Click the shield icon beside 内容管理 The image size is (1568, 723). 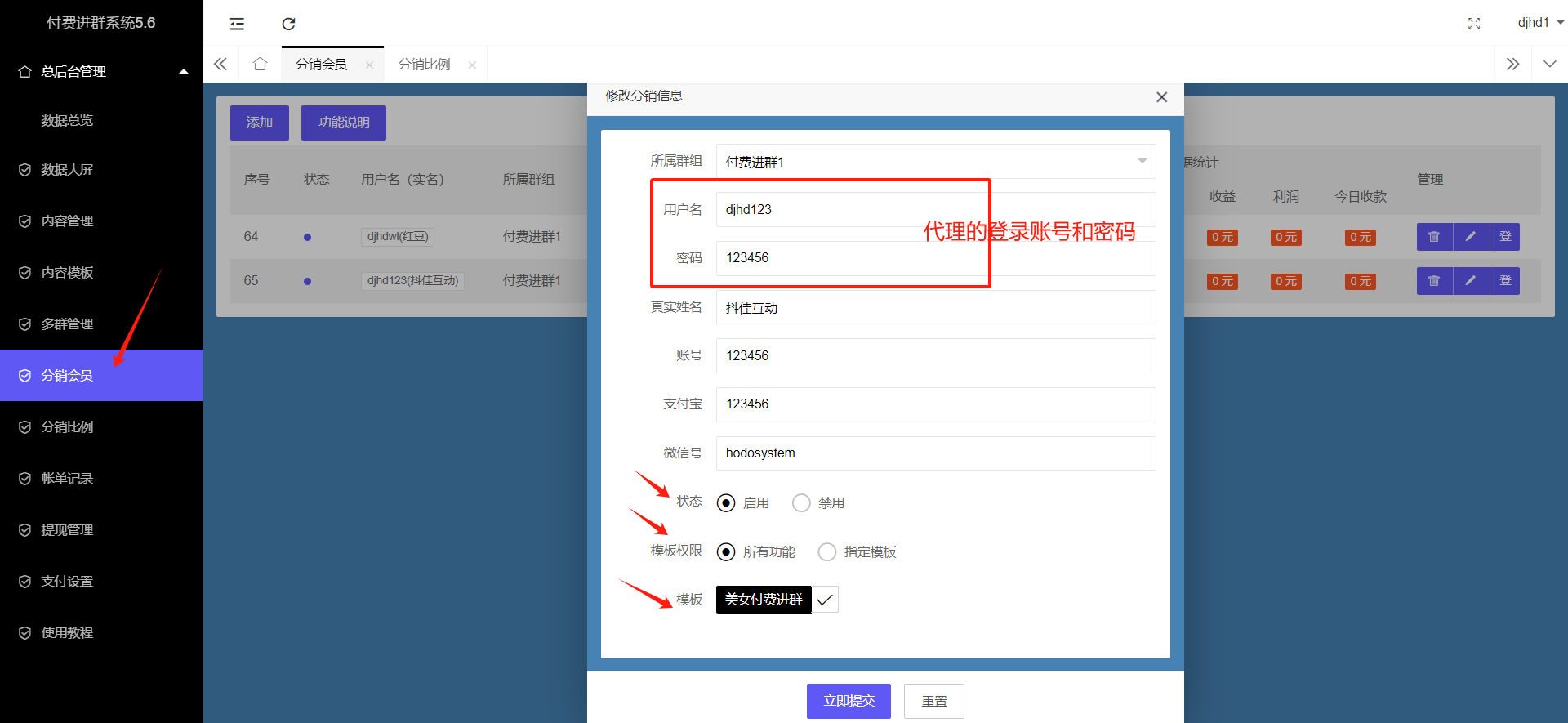pyautogui.click(x=24, y=221)
